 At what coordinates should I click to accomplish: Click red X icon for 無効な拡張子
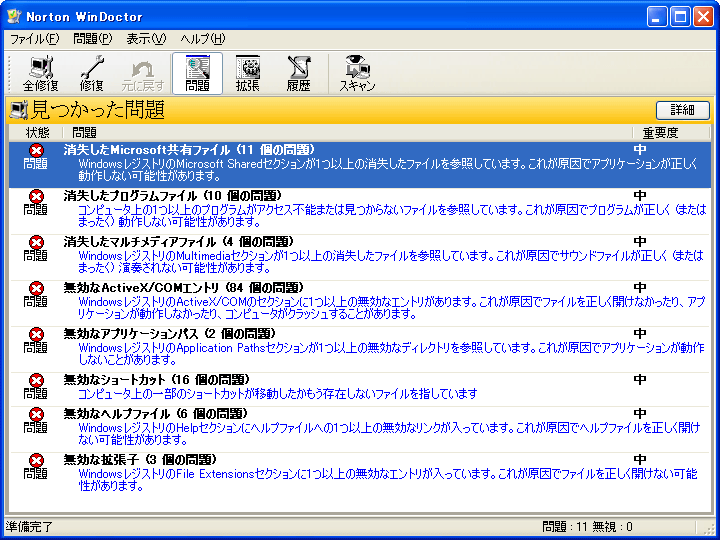pos(36,460)
